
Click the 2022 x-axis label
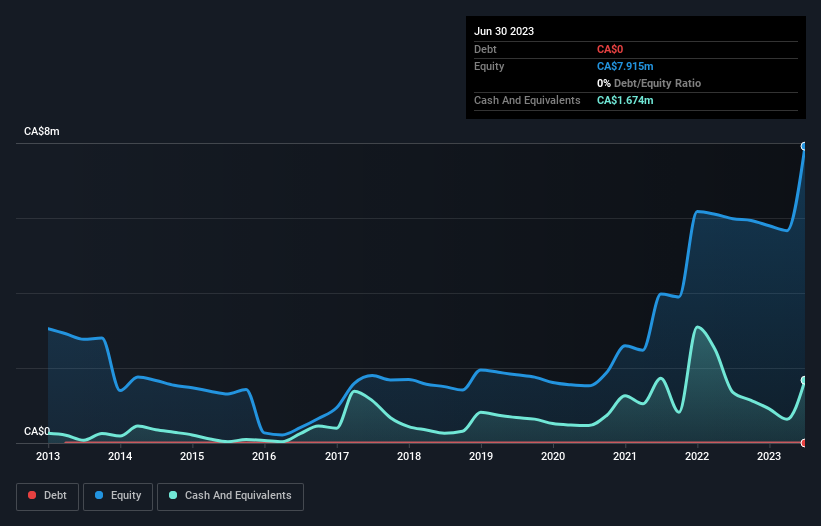(697, 456)
